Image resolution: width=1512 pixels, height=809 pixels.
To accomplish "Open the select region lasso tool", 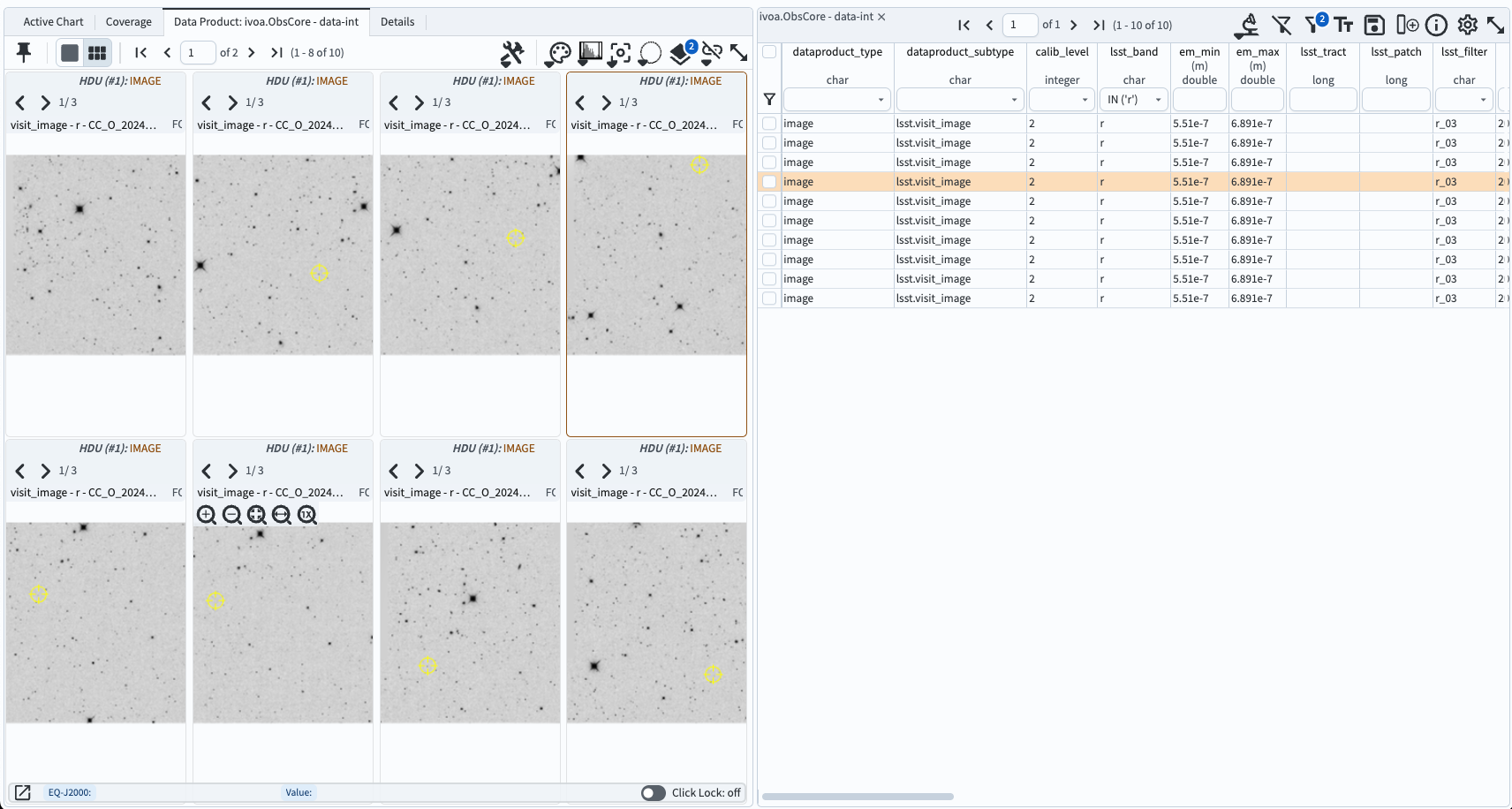I will tap(650, 53).
